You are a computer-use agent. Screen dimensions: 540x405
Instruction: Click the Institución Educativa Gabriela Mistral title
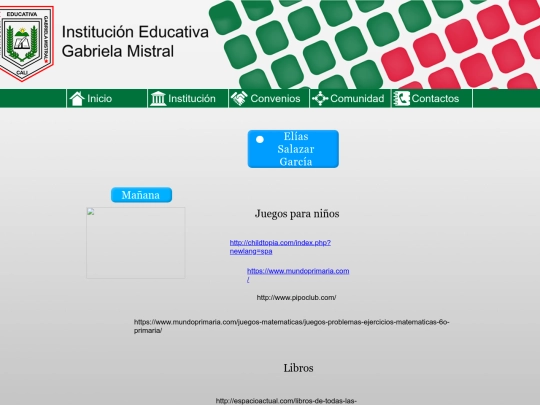tap(135, 41)
